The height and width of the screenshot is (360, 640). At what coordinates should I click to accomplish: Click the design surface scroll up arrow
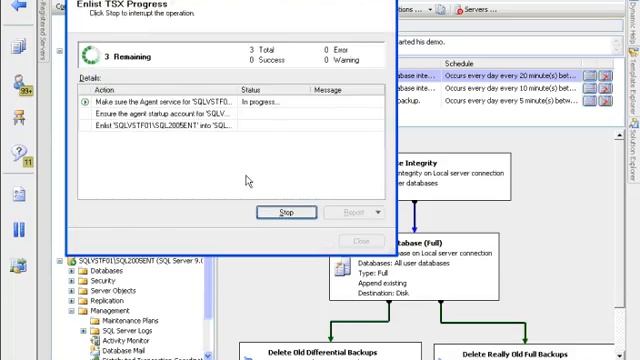click(x=620, y=135)
